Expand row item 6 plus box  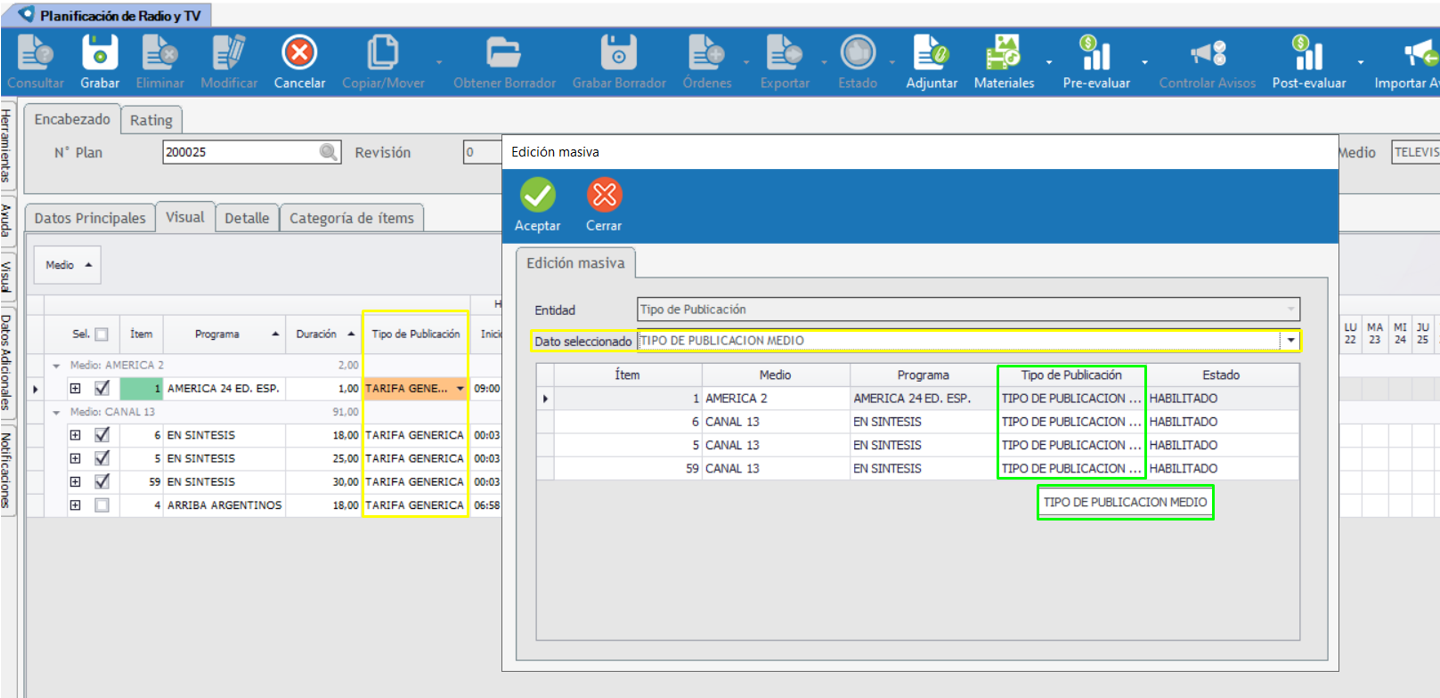(75, 435)
